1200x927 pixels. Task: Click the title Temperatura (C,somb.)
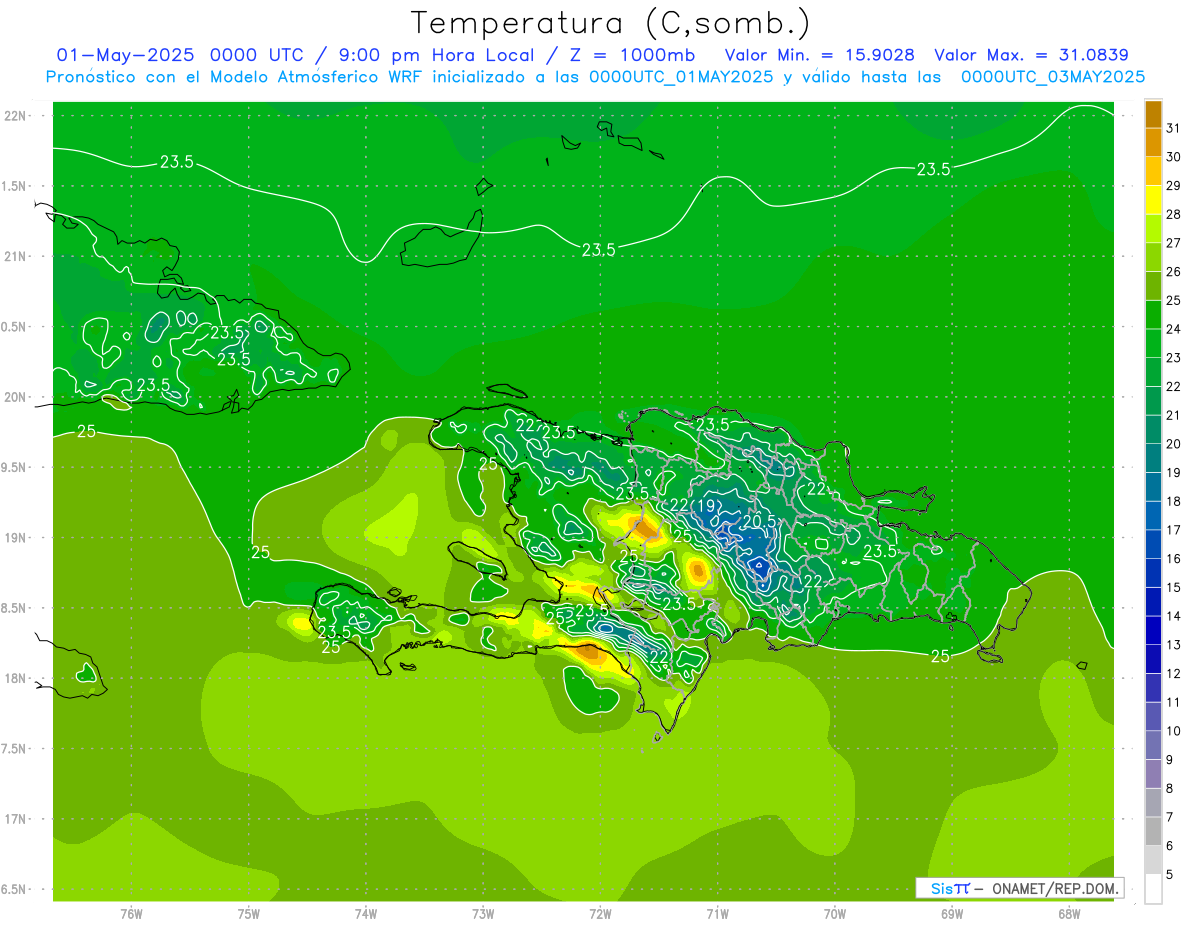(611, 24)
